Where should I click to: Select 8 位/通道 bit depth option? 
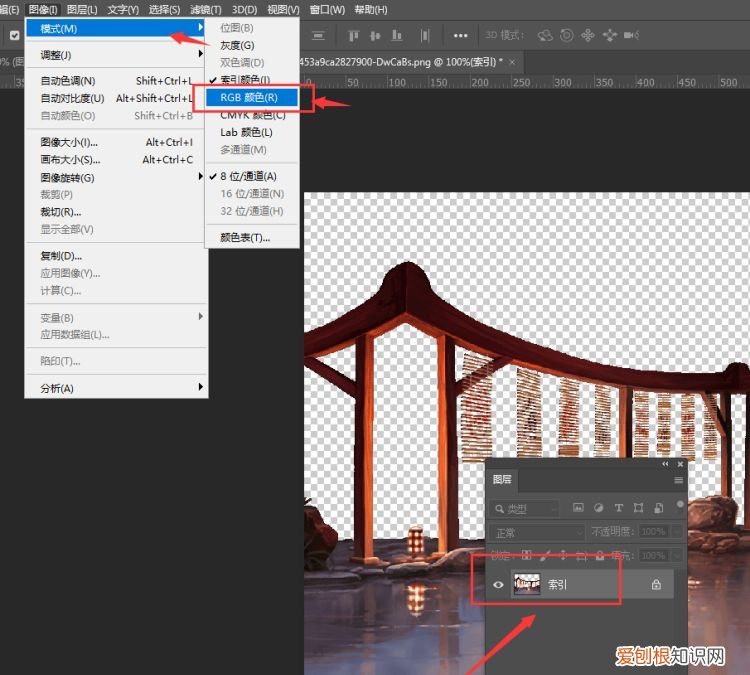click(248, 176)
